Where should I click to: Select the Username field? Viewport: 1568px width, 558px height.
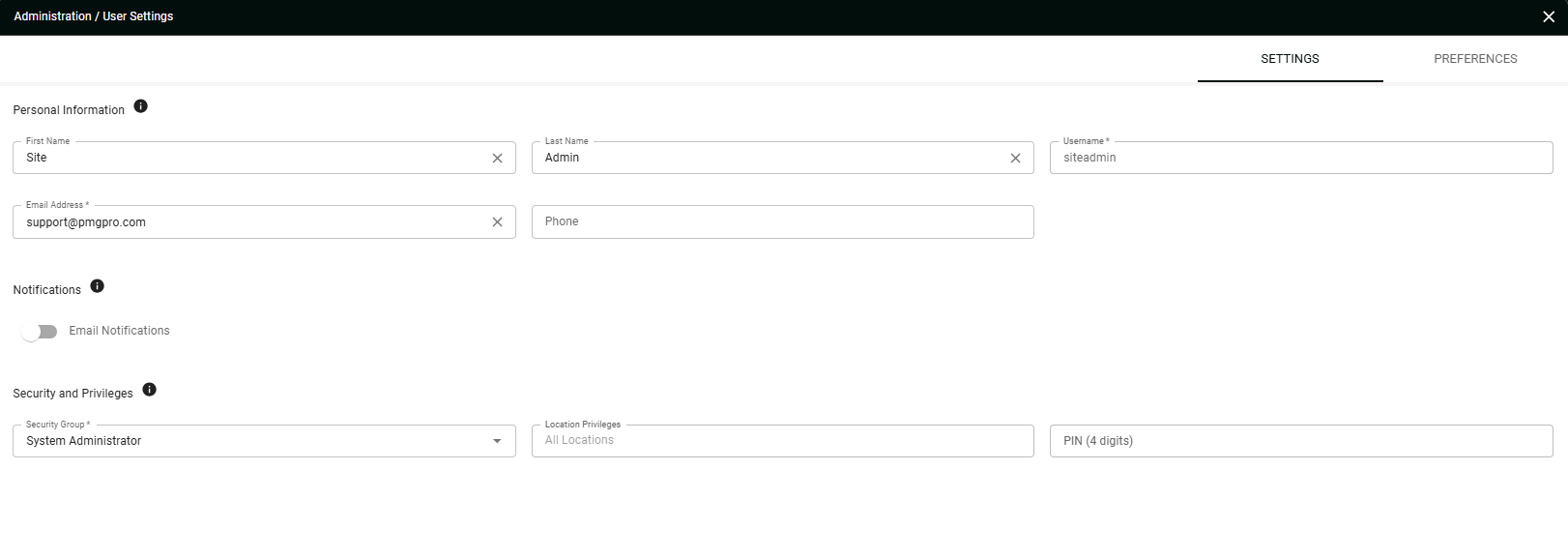1301,158
